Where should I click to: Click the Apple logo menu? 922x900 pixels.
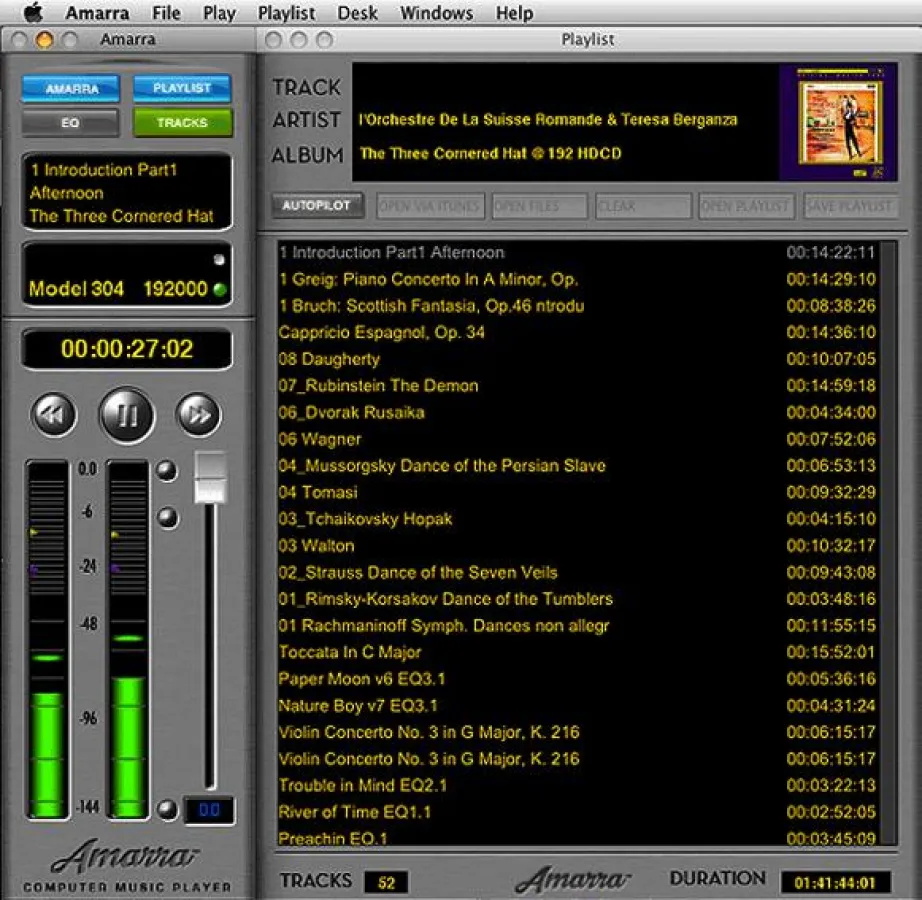[x=33, y=13]
